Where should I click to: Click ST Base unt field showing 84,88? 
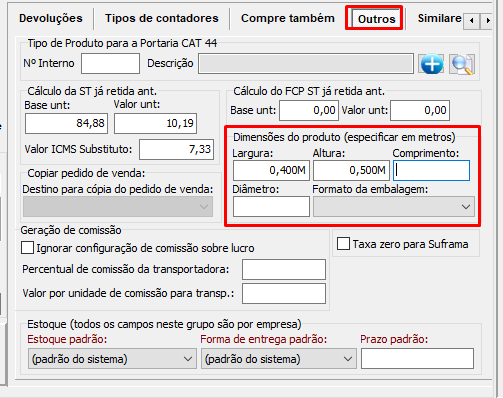point(66,123)
